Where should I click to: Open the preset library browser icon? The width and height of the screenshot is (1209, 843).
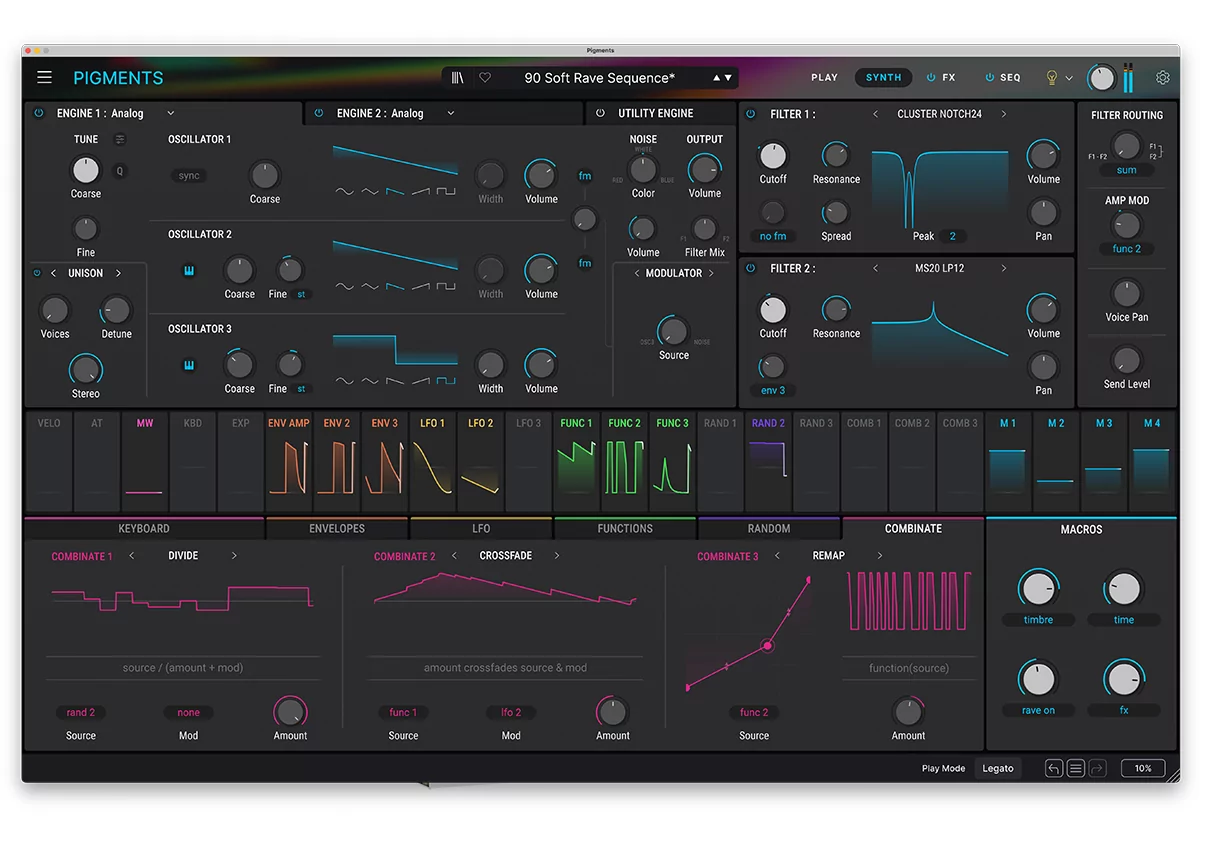(457, 77)
